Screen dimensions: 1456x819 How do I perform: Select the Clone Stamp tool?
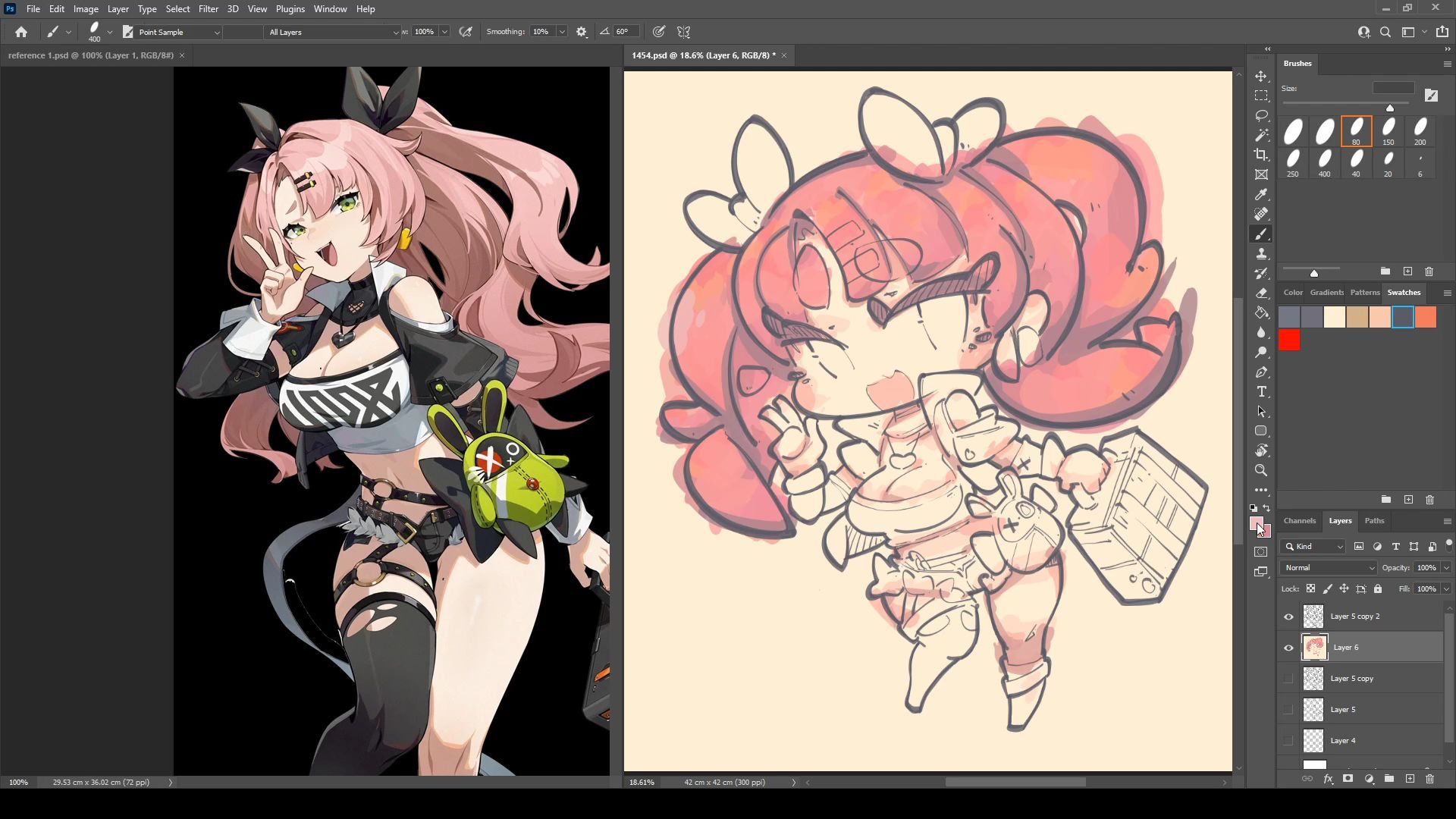(1261, 254)
